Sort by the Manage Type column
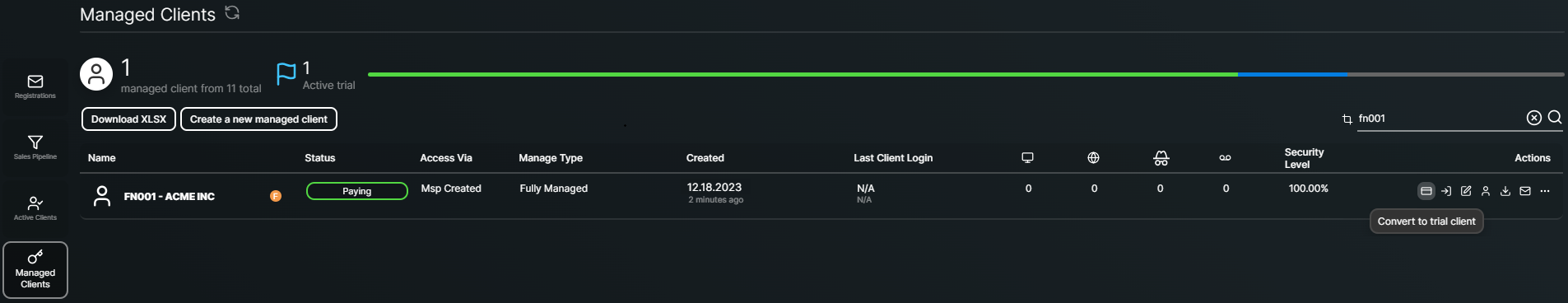 coord(551,158)
